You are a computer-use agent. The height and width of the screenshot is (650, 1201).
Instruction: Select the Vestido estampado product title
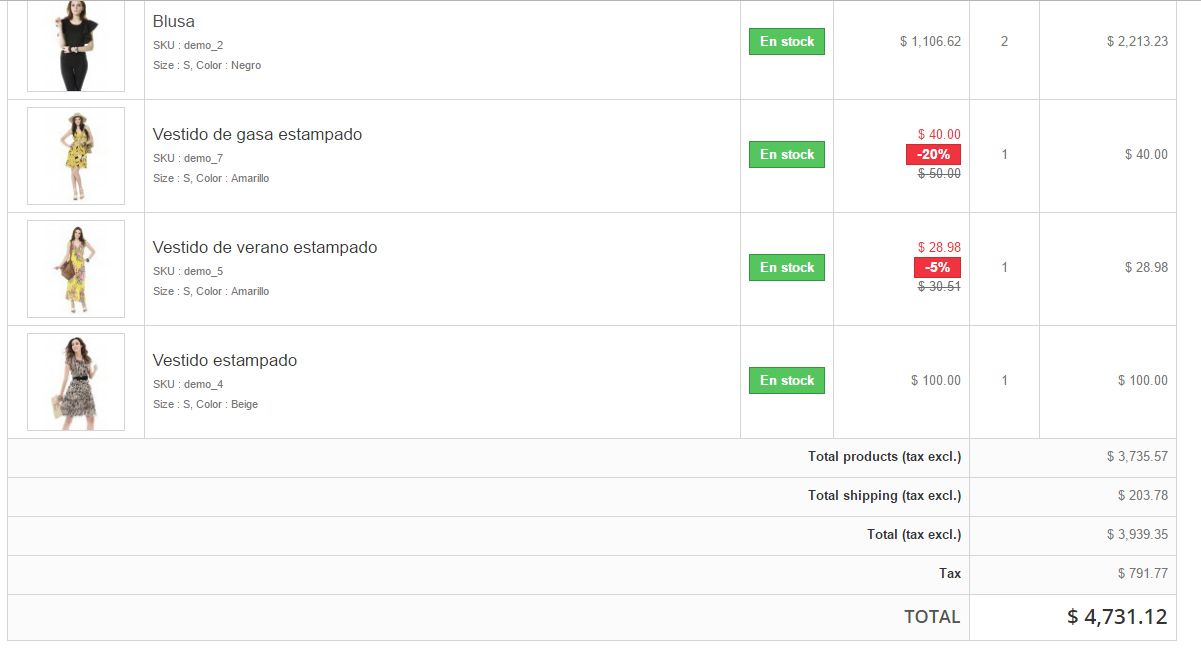tap(225, 360)
